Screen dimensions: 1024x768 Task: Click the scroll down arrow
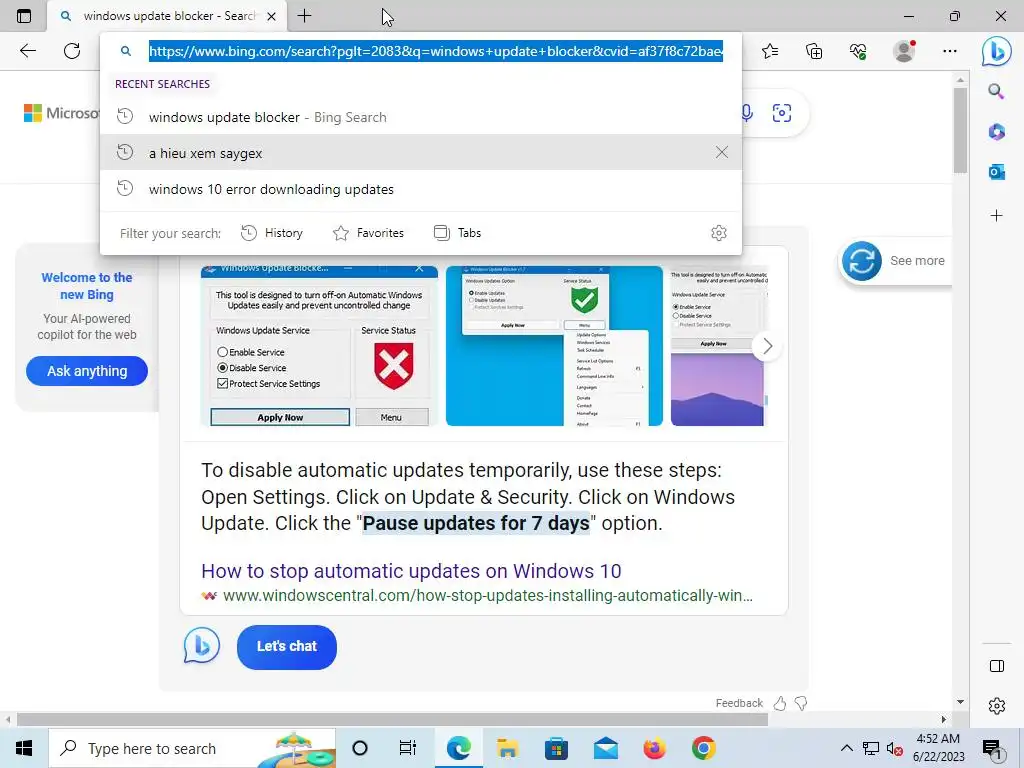960,703
